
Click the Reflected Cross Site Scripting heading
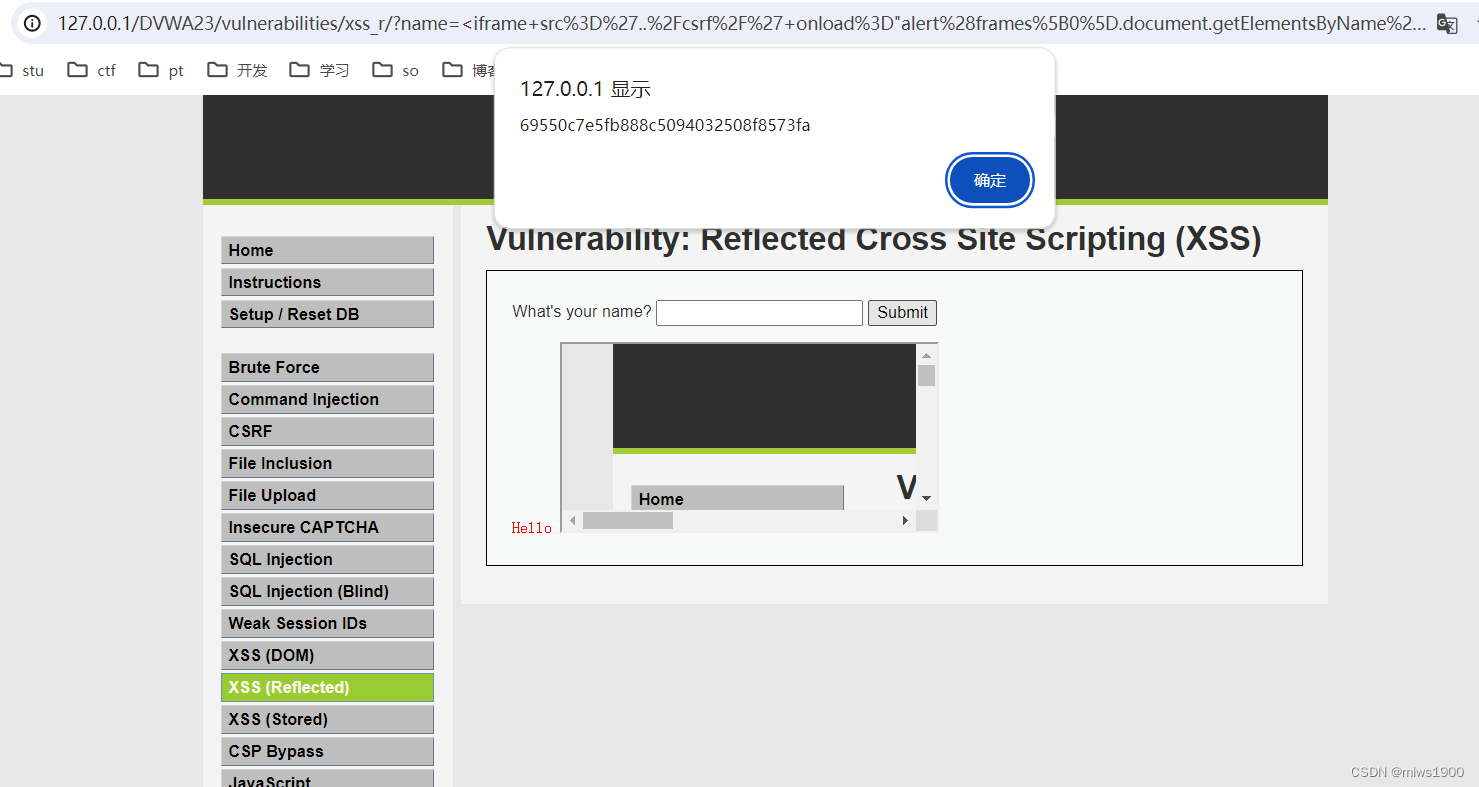[874, 239]
